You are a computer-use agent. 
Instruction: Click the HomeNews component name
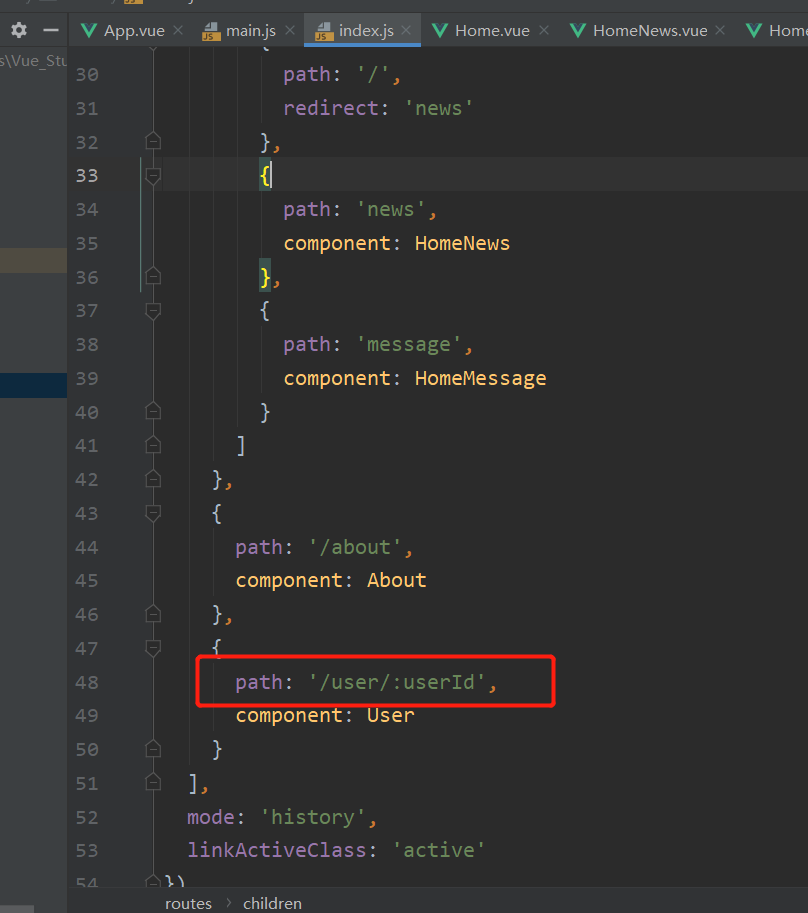click(462, 243)
